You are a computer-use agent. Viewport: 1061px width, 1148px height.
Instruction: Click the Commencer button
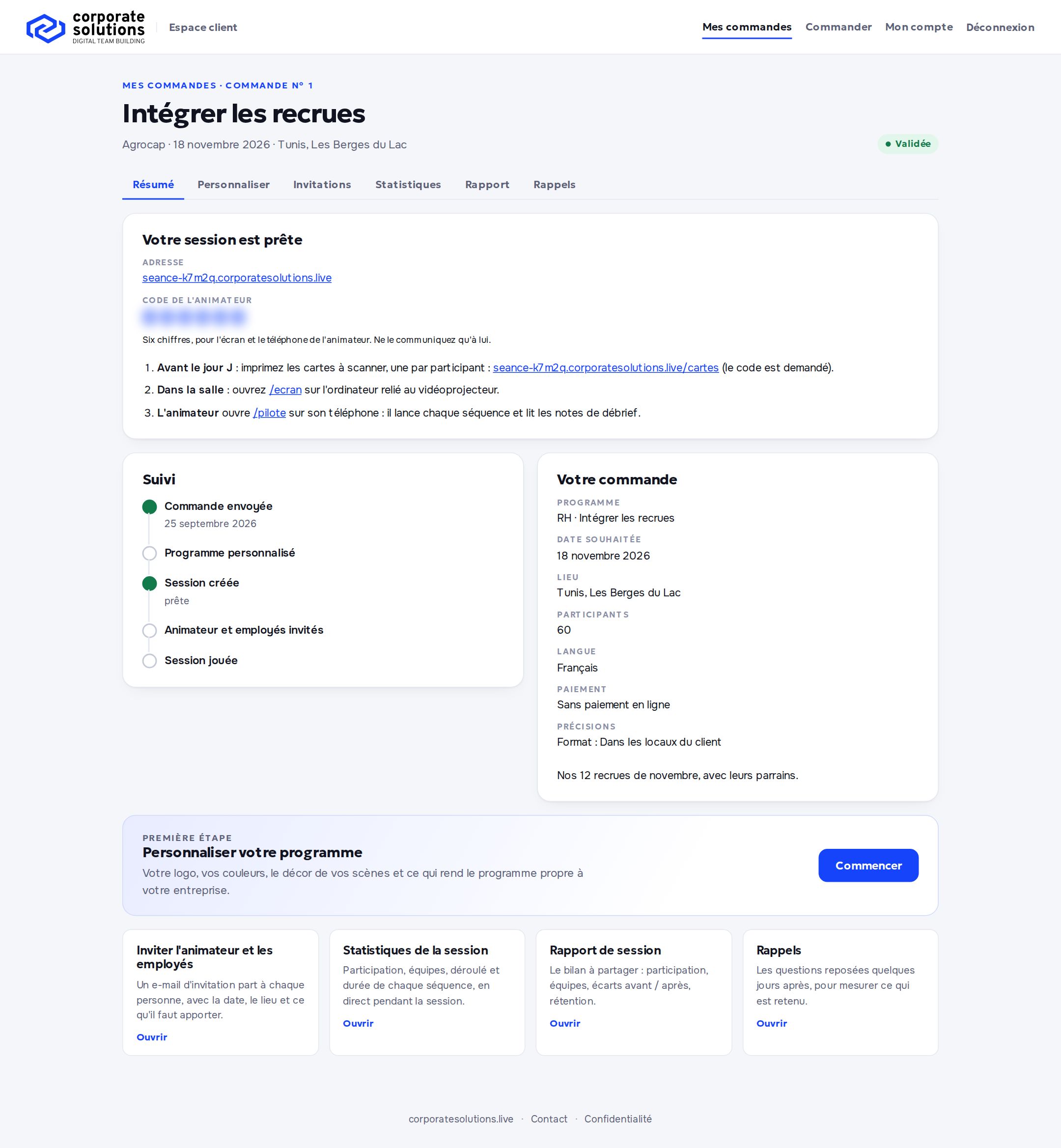click(868, 865)
